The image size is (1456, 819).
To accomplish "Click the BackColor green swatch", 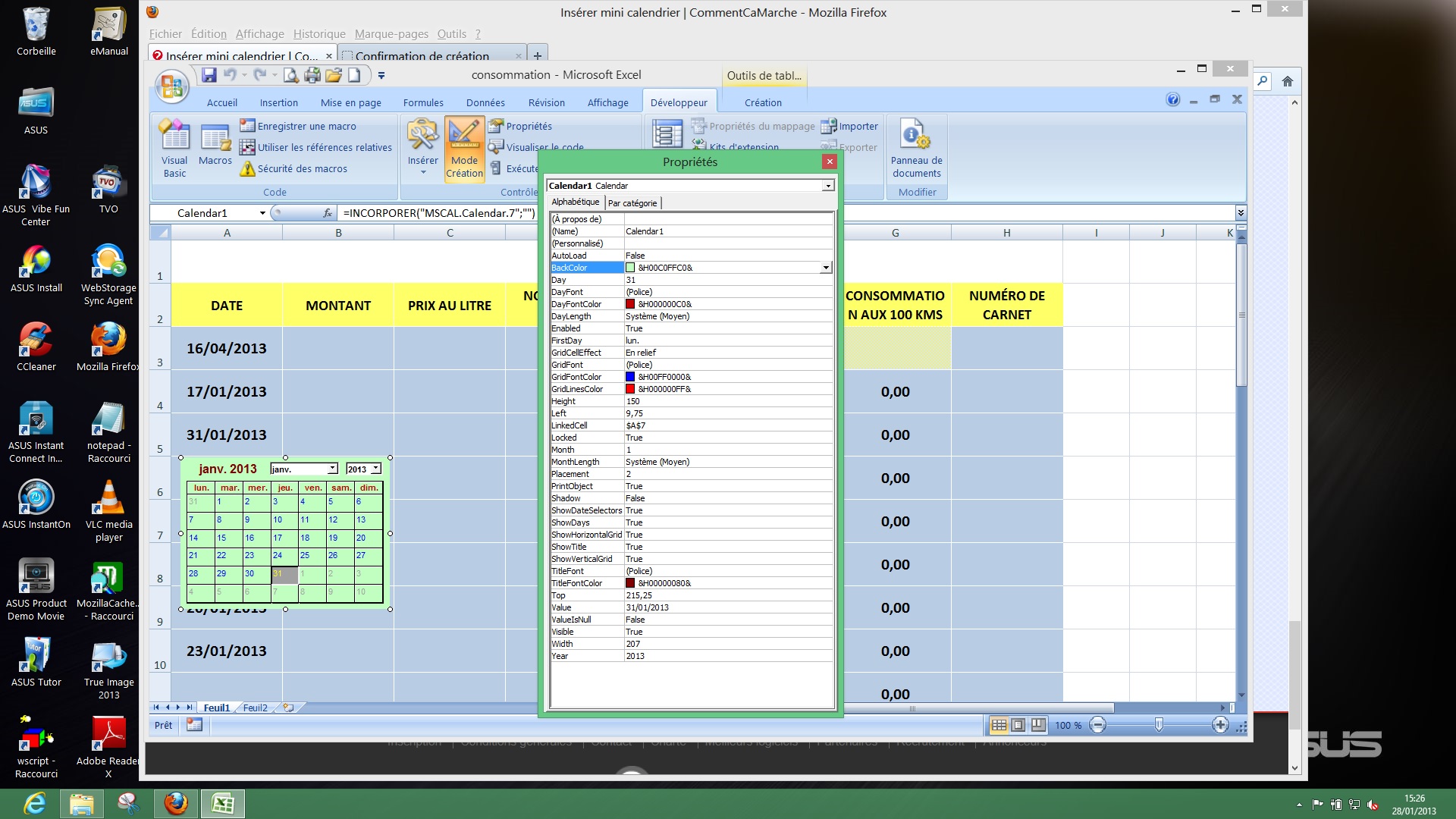I will [x=629, y=268].
